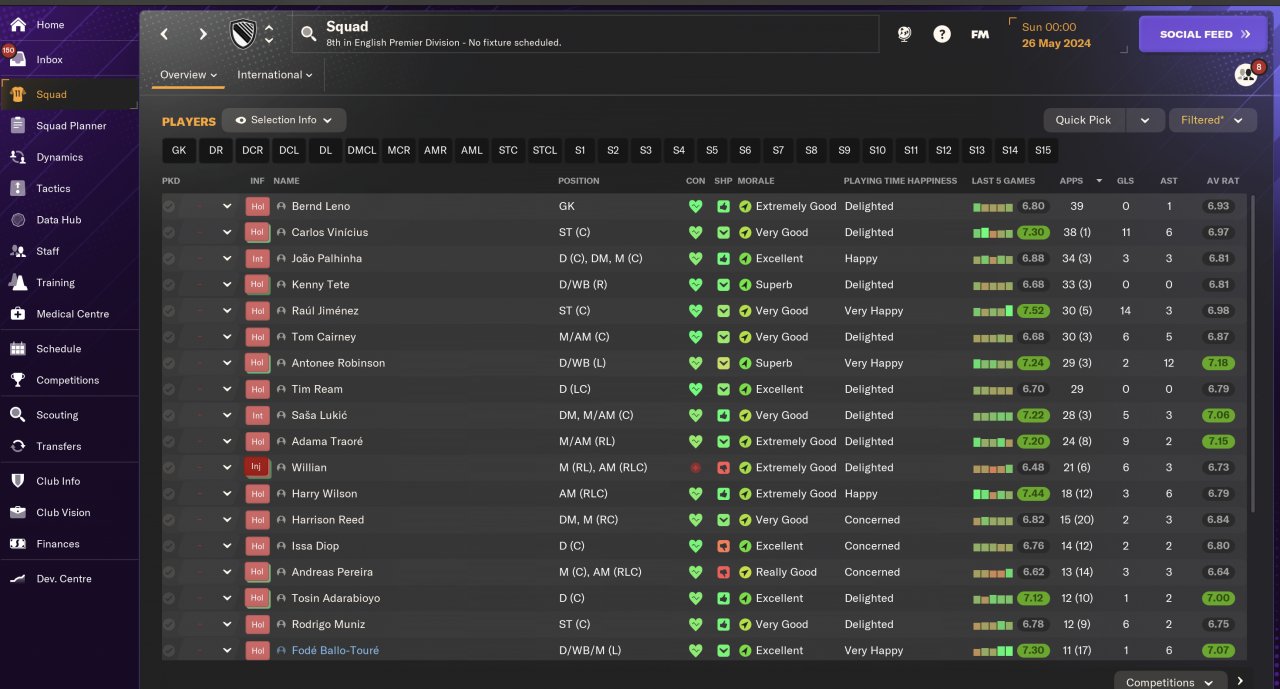1280x689 pixels.
Task: Click the forward navigation arrow
Action: [x=203, y=34]
